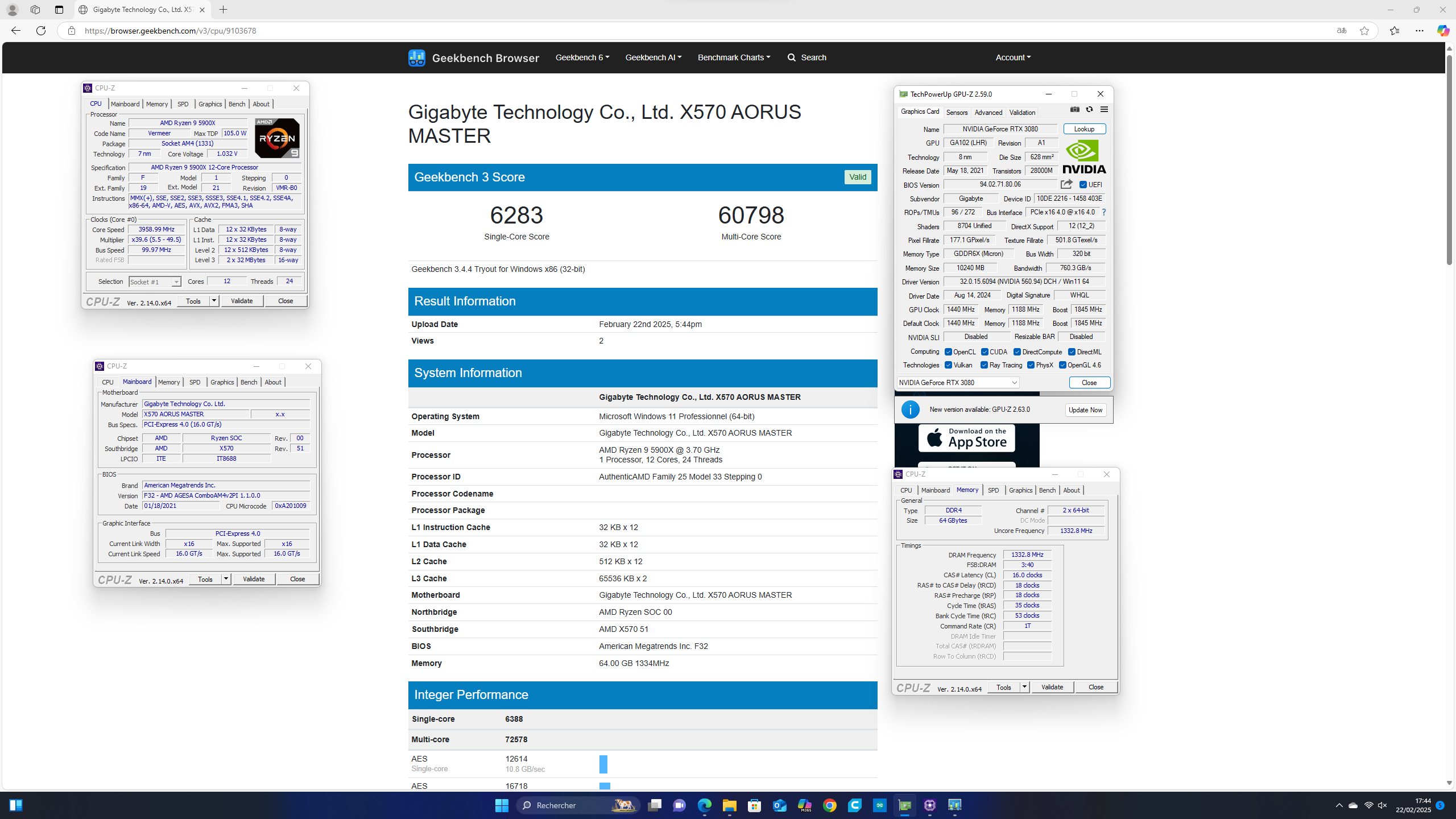Toggle the DirectML checkbox in GPU-Z
1456x819 pixels.
click(x=1072, y=352)
